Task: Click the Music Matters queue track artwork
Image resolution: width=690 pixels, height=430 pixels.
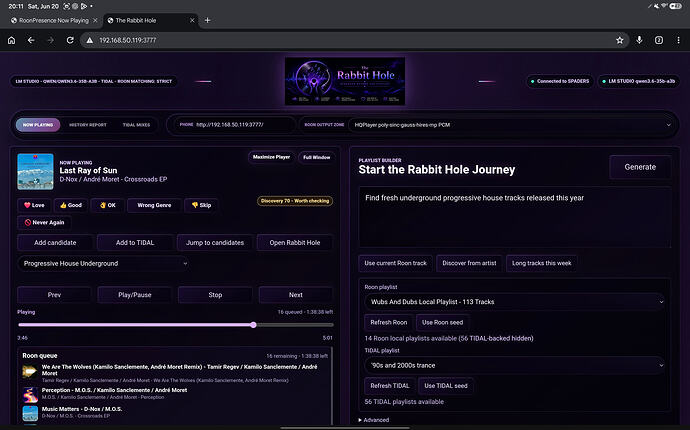Action: tap(30, 413)
